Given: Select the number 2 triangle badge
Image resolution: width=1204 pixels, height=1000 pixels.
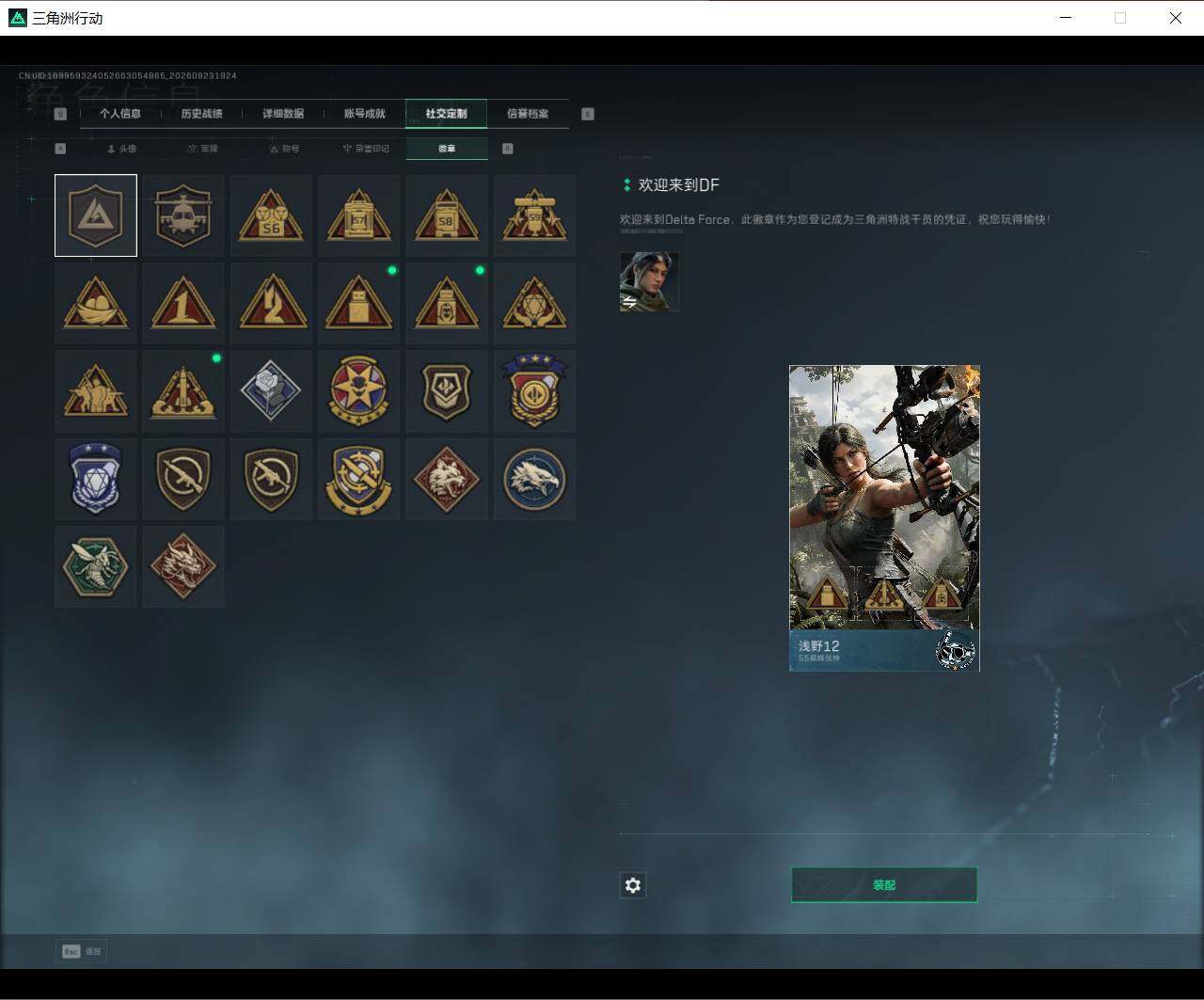Looking at the screenshot, I should 271,303.
